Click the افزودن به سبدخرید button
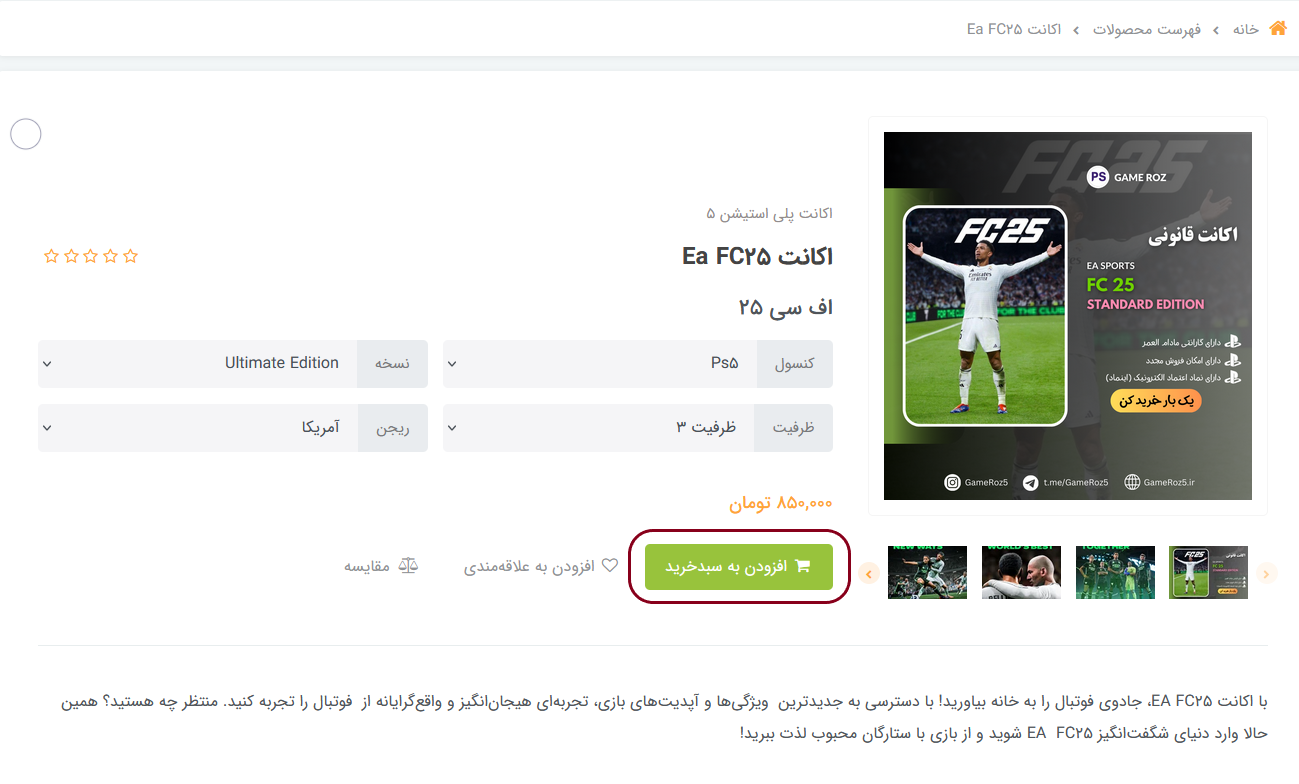 click(739, 567)
